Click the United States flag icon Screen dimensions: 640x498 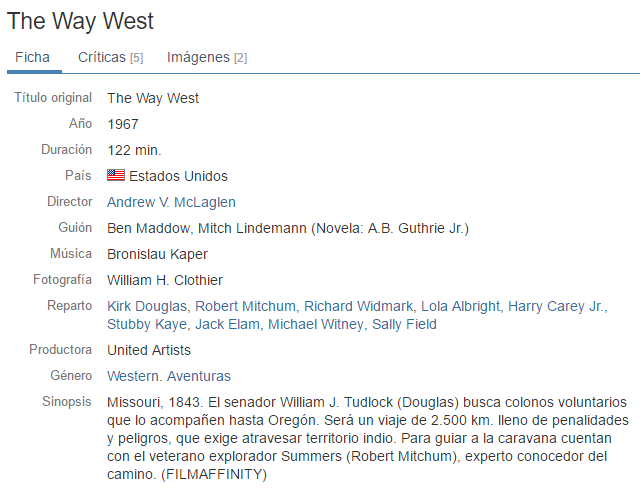[x=116, y=175]
